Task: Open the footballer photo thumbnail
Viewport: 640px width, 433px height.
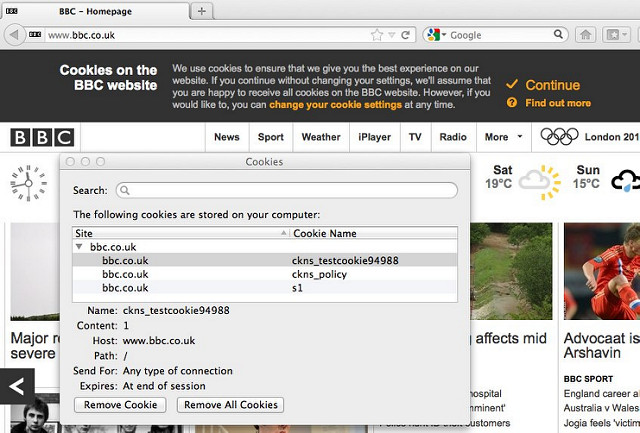Action: 602,271
